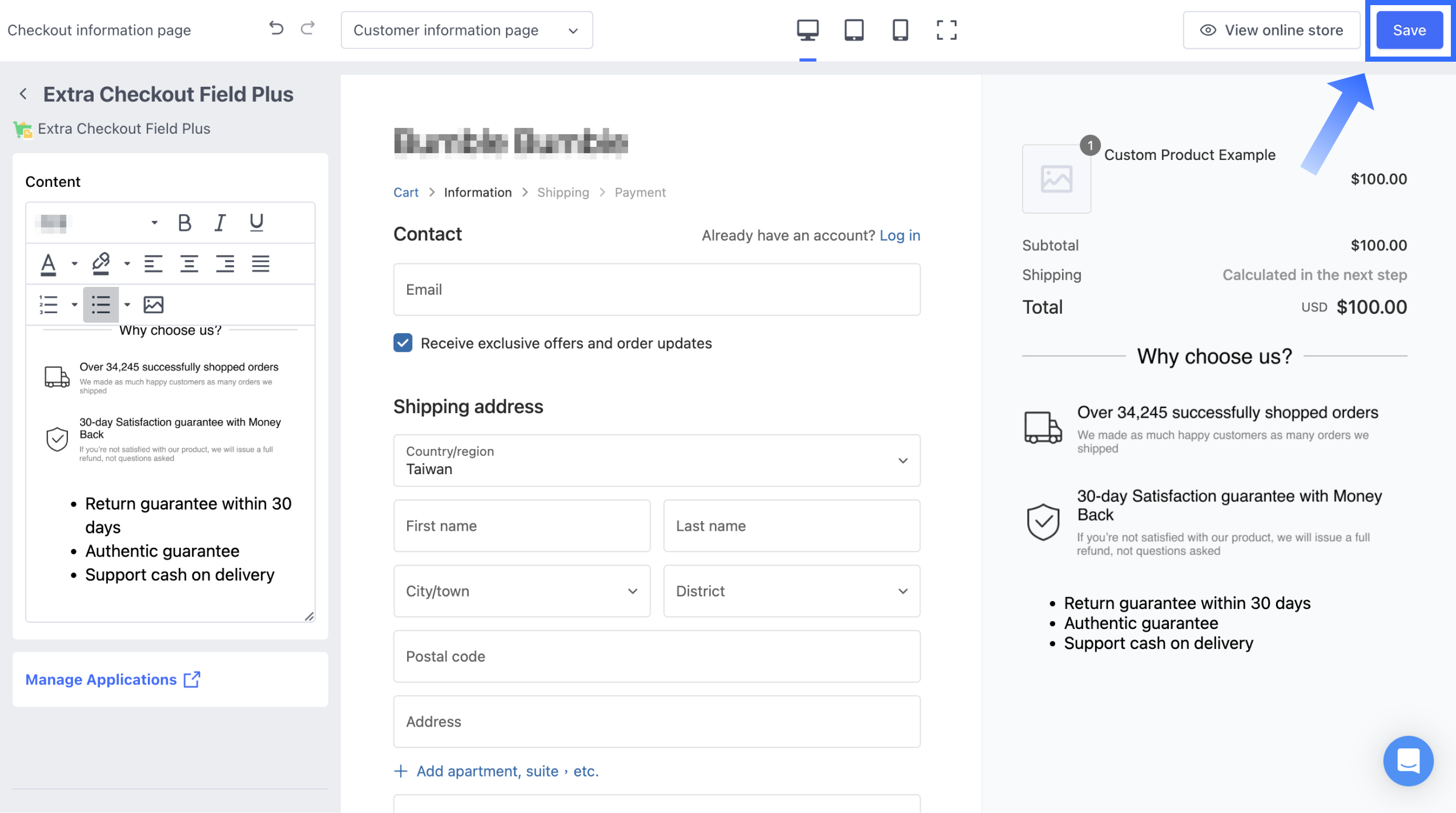This screenshot has height=813, width=1456.
Task: Toggle underline formatting
Action: click(x=256, y=222)
